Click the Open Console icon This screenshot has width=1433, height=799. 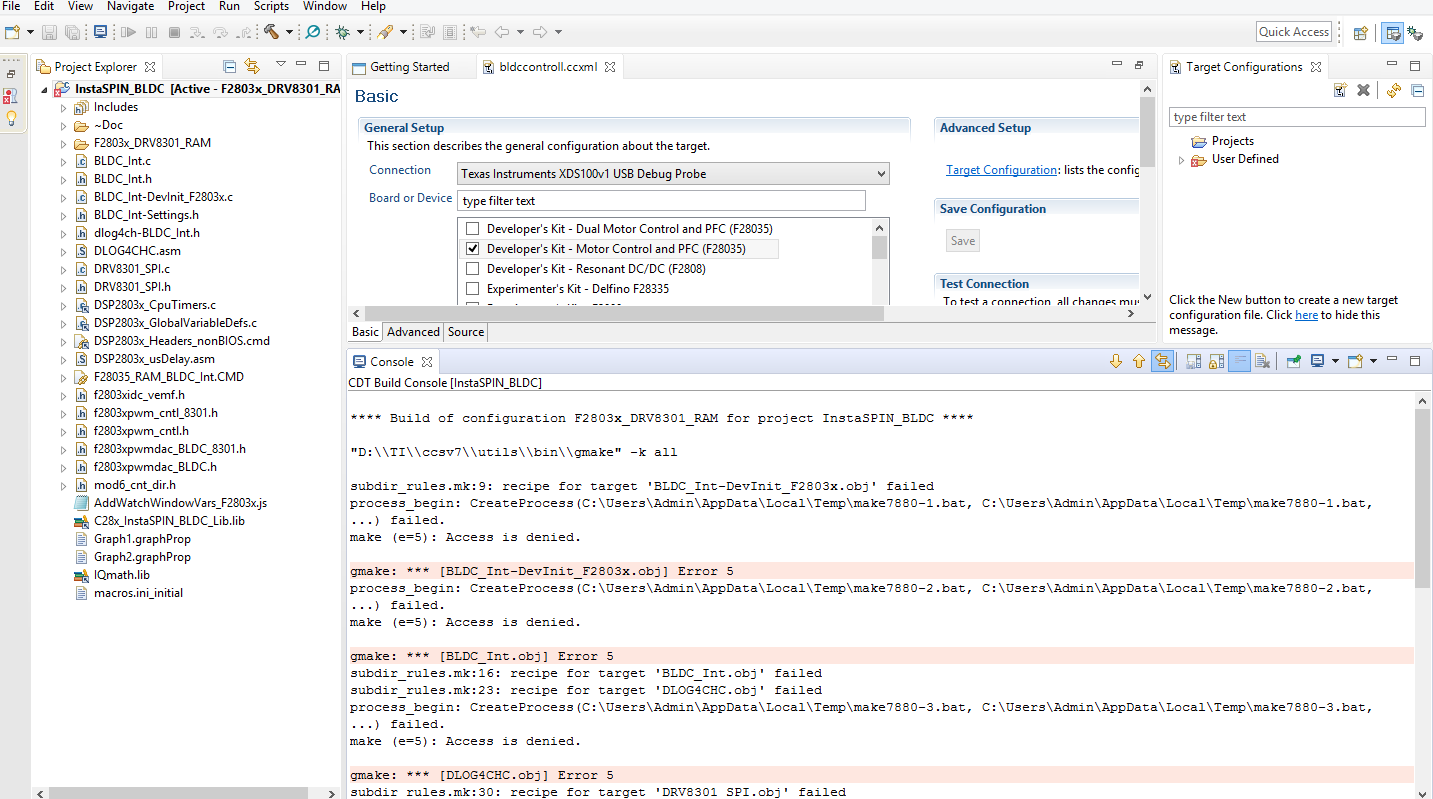pyautogui.click(x=1356, y=361)
